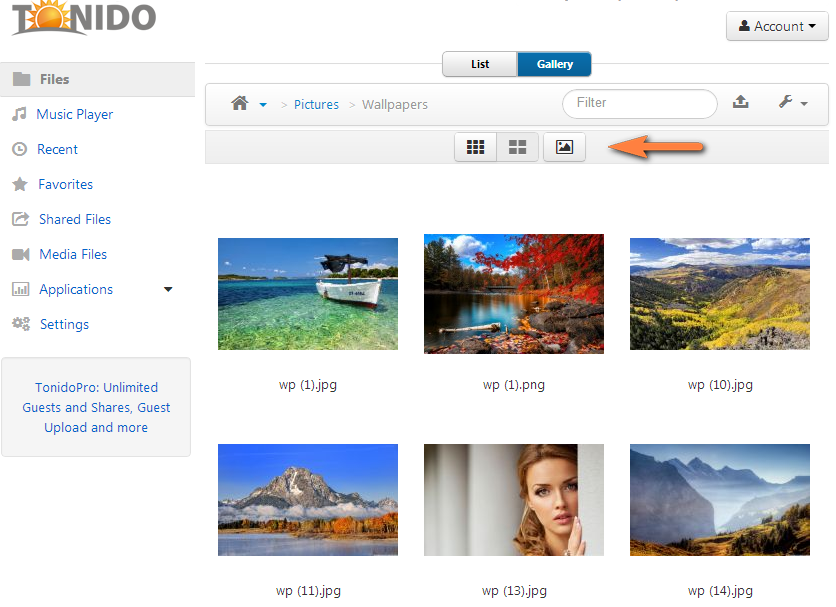
Task: Switch to small grid thumbnail view
Action: coord(475,147)
